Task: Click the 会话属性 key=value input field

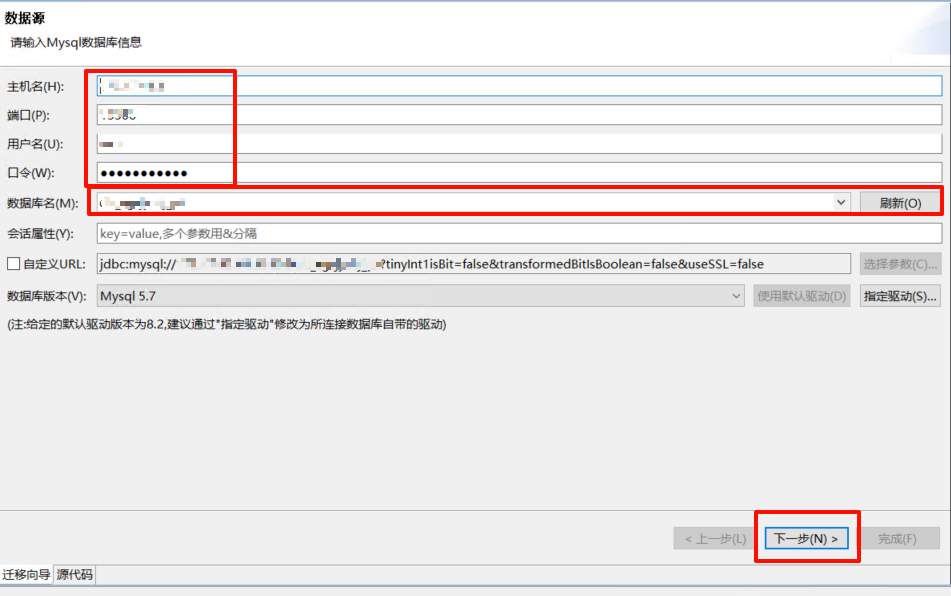Action: tap(518, 234)
